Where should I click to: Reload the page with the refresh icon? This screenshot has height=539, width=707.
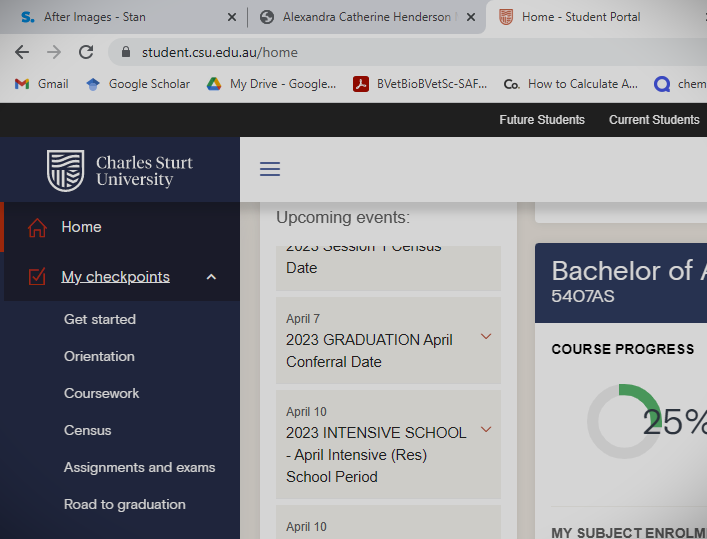click(86, 52)
